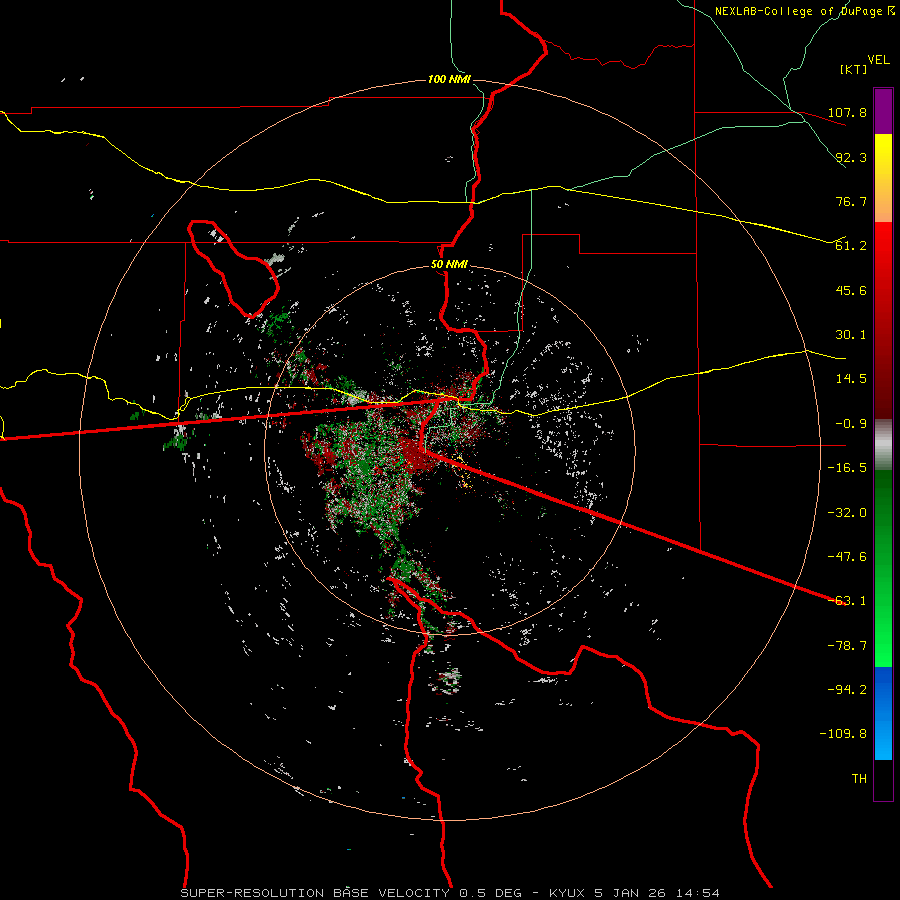Select the 61.2 velocity scale value
The width and height of the screenshot is (900, 900).
coord(851,246)
